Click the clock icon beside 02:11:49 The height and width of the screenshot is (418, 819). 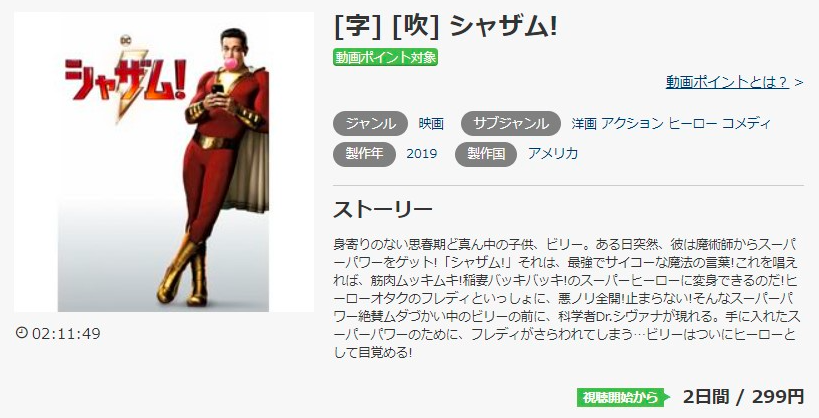21,332
